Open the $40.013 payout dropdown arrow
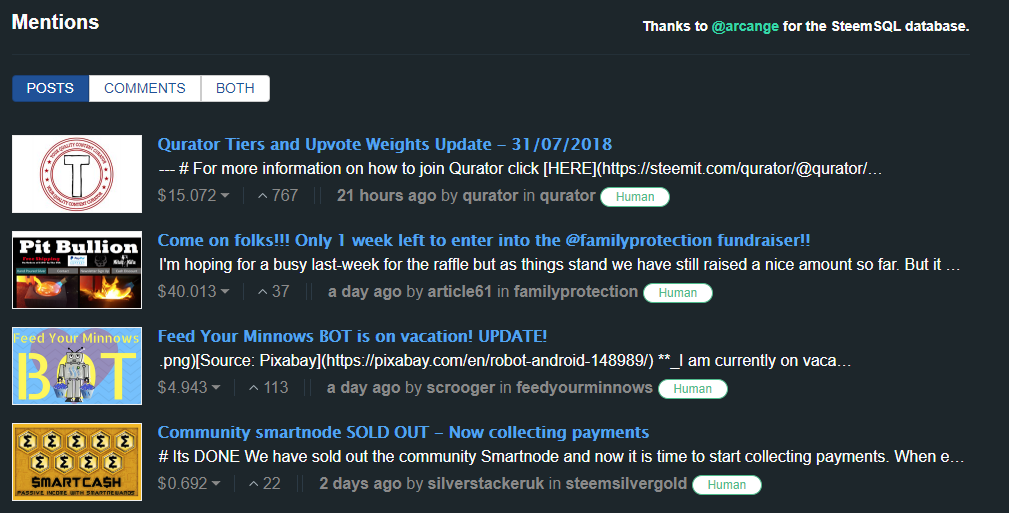1009x513 pixels. [x=225, y=292]
